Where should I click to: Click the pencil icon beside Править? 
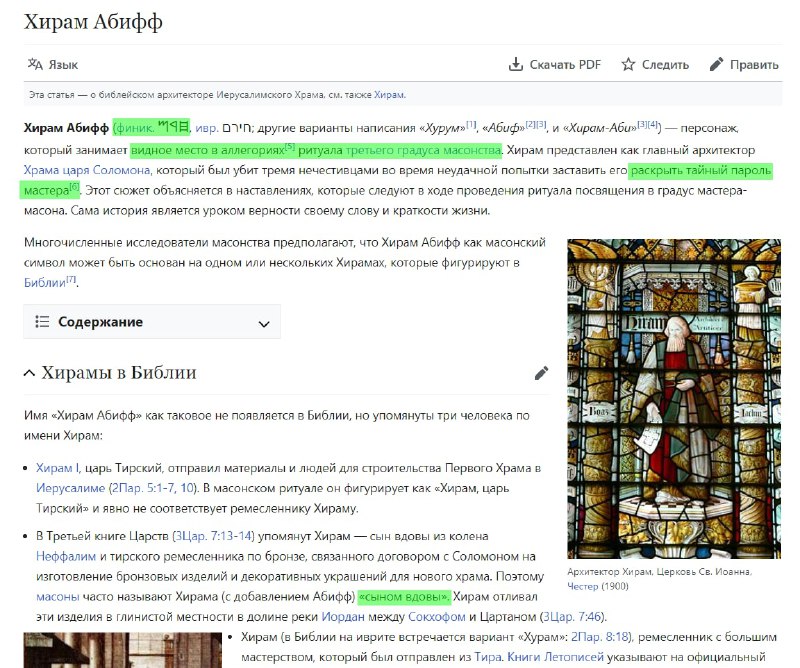(x=716, y=64)
